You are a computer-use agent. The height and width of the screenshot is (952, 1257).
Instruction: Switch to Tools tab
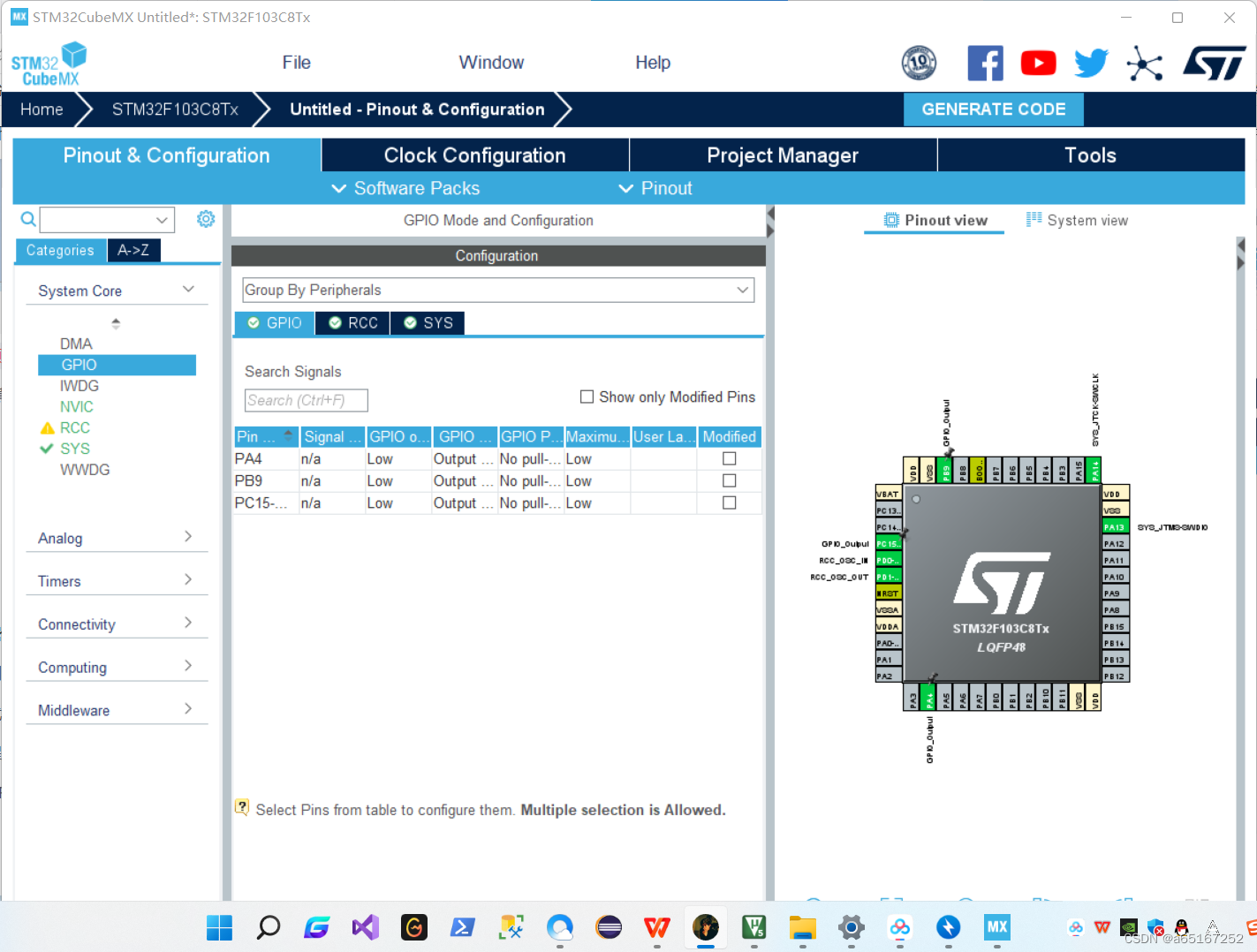(1091, 155)
